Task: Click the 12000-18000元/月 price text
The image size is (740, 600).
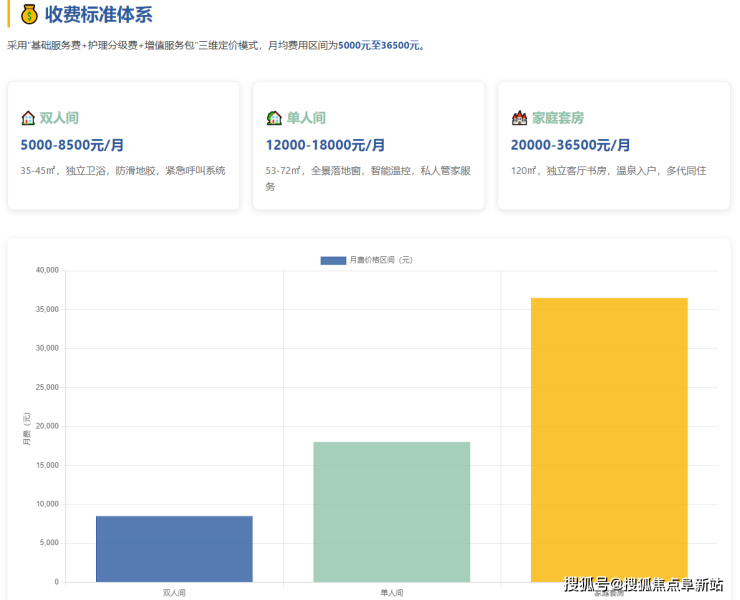Action: point(325,145)
